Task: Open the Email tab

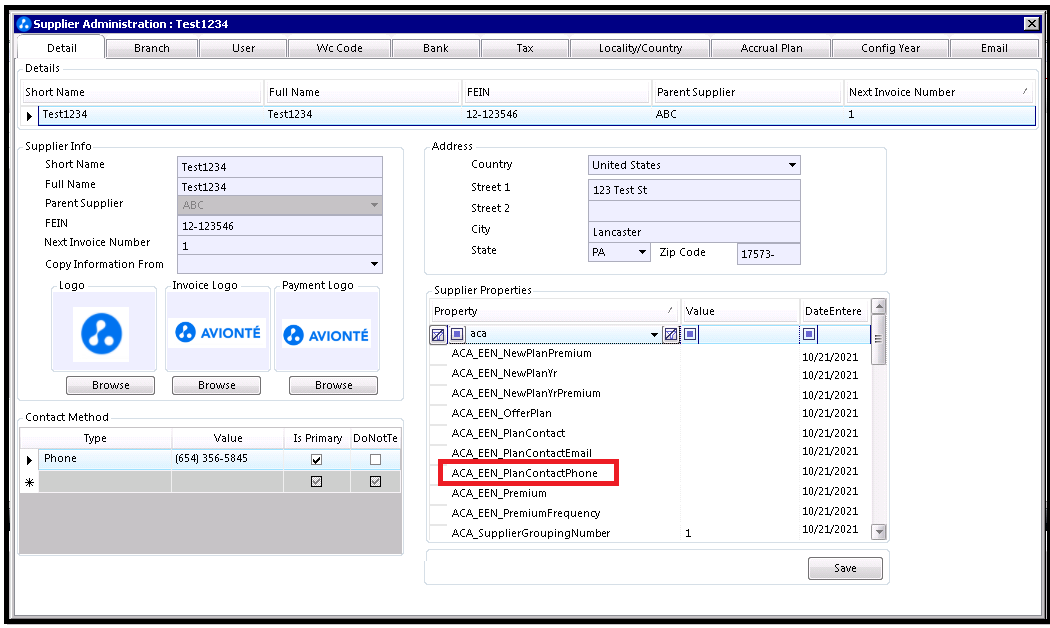Action: pyautogui.click(x=994, y=48)
